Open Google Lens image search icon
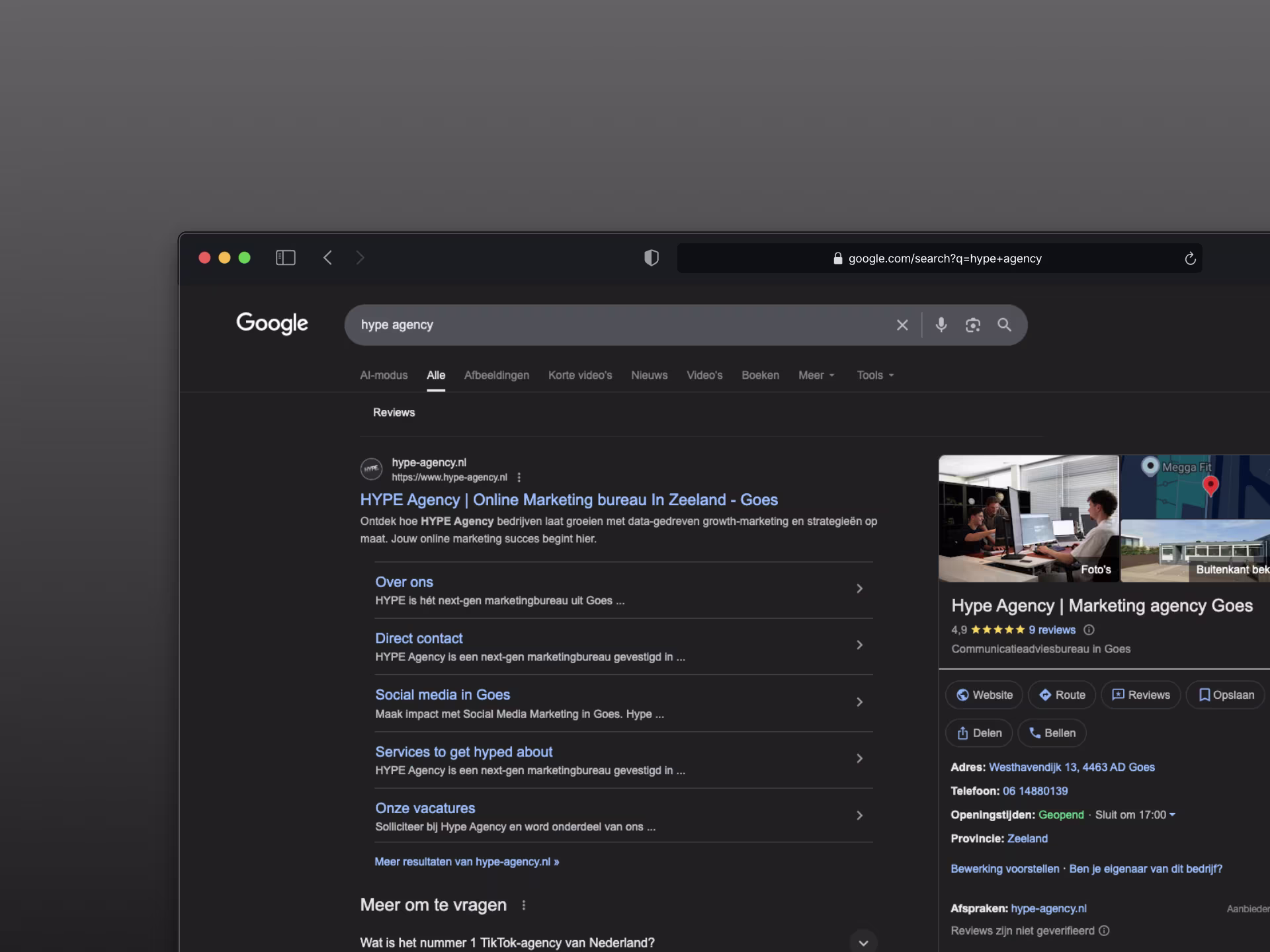The height and width of the screenshot is (952, 1270). click(x=972, y=325)
